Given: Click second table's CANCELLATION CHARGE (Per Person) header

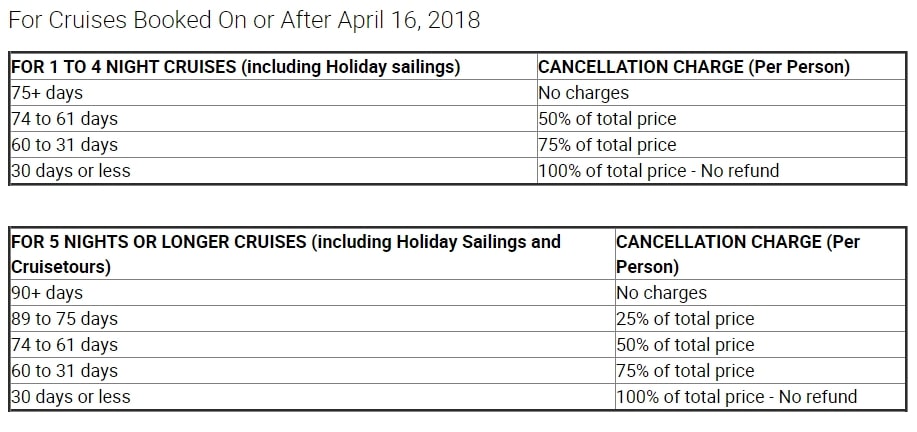Looking at the screenshot, I should pos(760,254).
